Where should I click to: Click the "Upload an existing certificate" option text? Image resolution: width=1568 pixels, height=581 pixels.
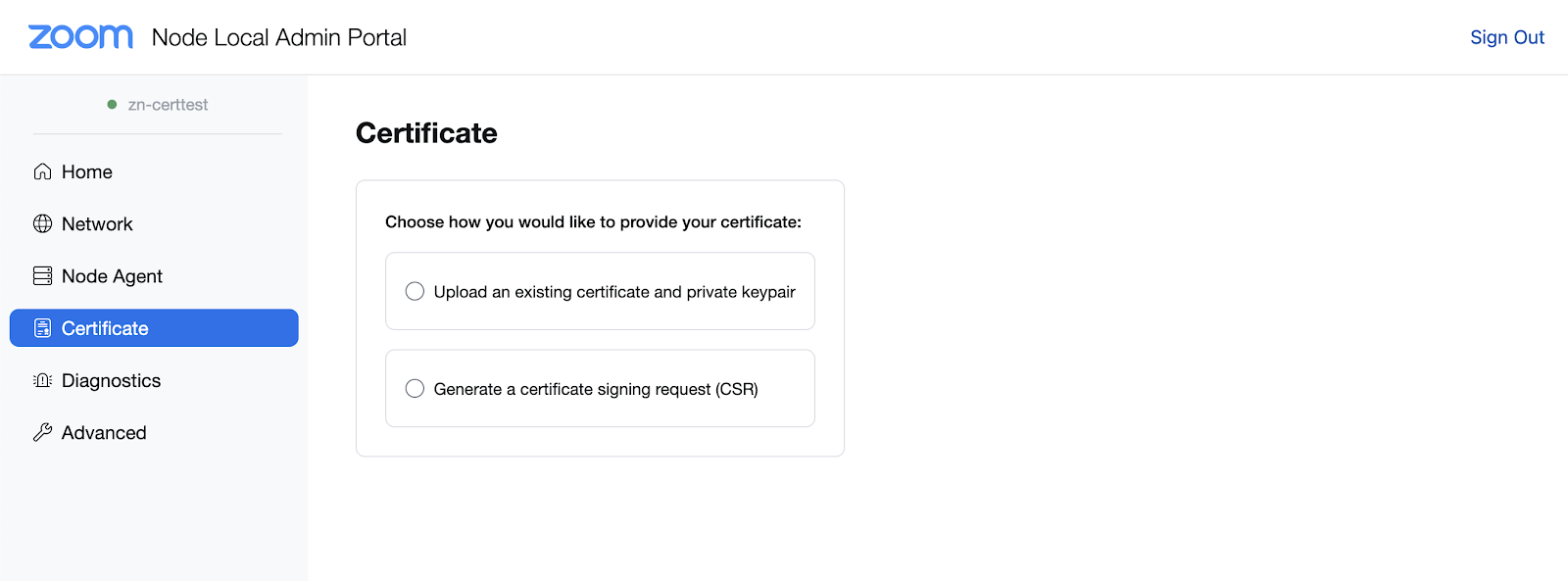[614, 292]
